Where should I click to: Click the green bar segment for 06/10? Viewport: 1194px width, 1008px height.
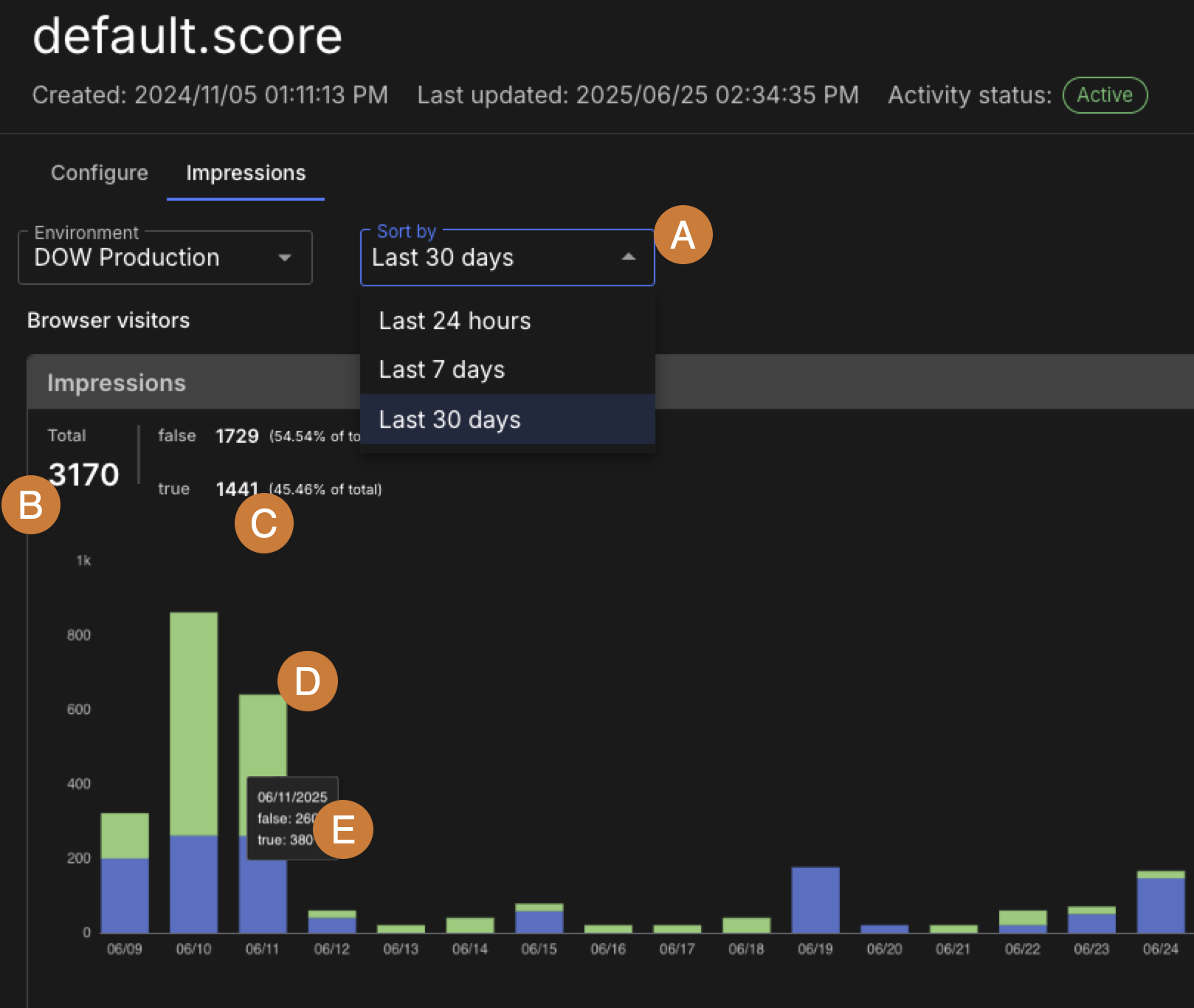(x=193, y=723)
